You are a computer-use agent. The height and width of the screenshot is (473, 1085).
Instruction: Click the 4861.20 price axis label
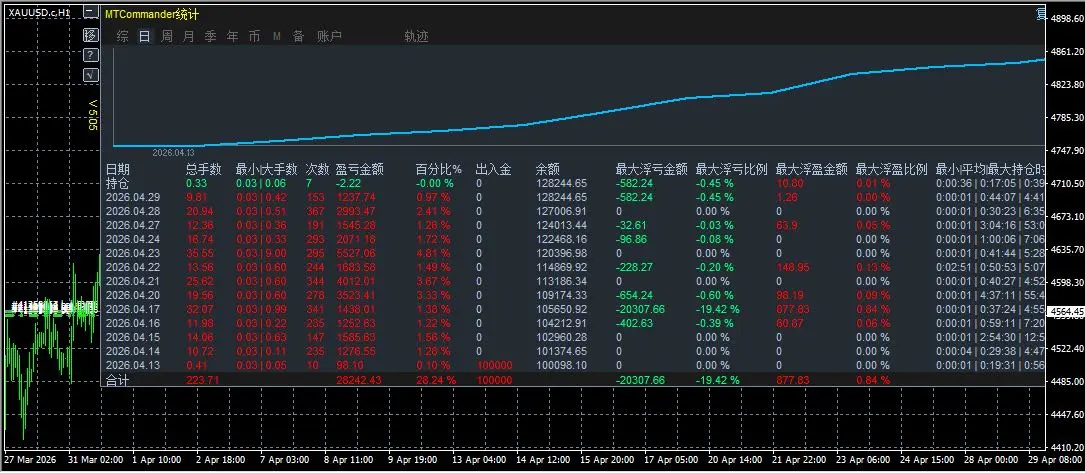(x=1066, y=52)
